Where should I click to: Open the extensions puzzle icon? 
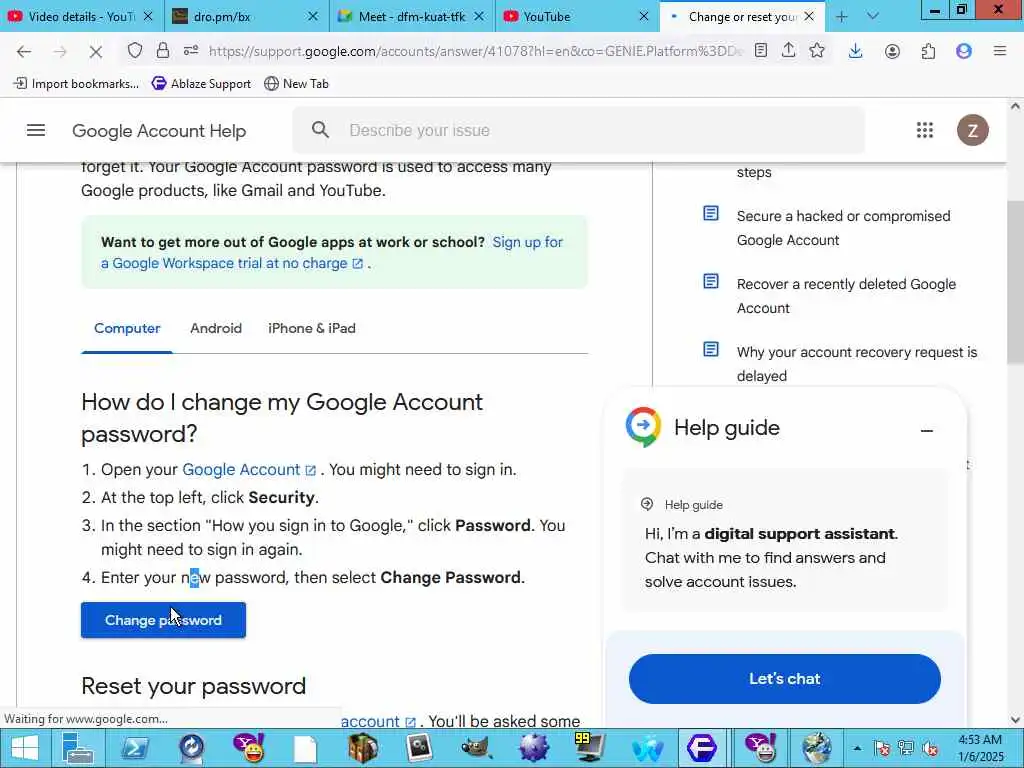tap(928, 51)
